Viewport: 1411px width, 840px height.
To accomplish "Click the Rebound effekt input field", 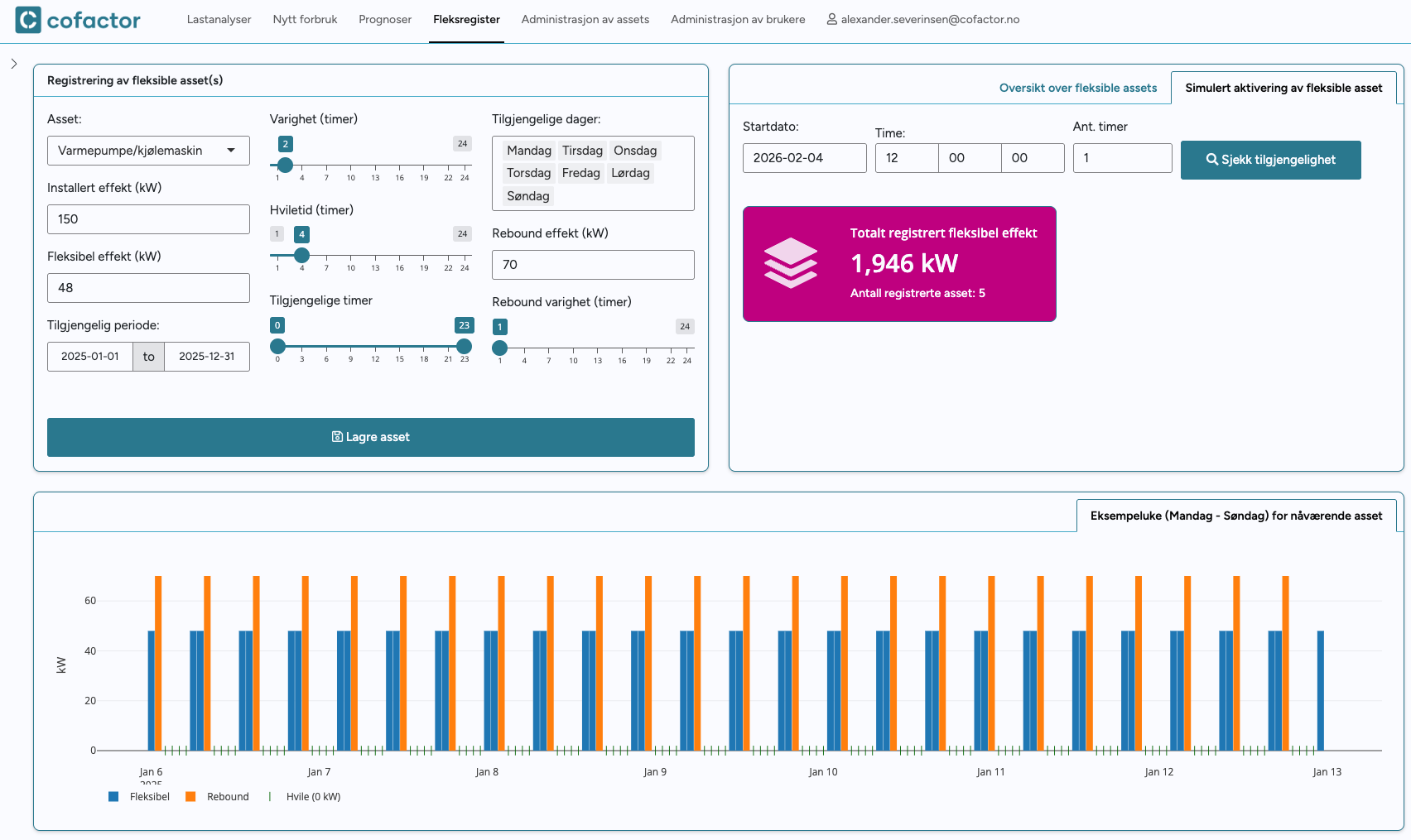I will pos(593,265).
